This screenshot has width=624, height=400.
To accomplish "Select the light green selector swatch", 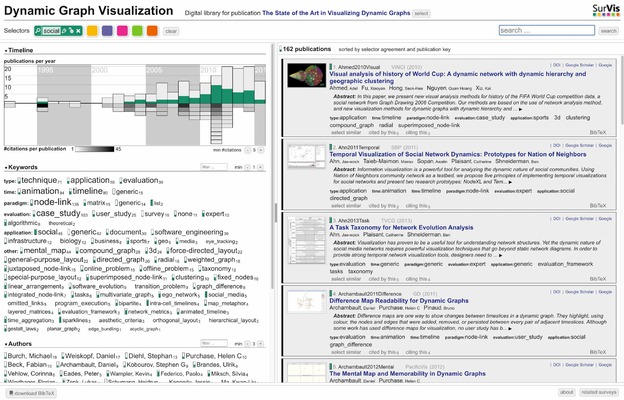I will pyautogui.click(x=137, y=31).
